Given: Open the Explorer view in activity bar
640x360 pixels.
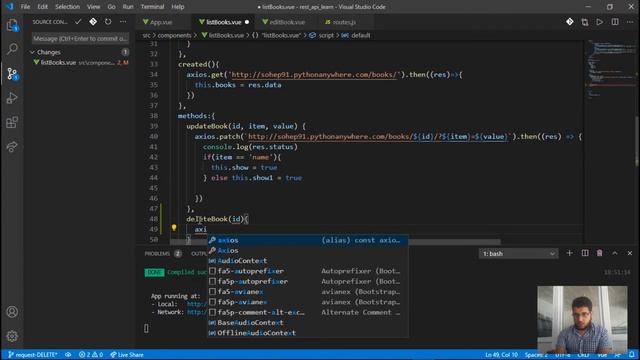Looking at the screenshot, I should (x=12, y=25).
